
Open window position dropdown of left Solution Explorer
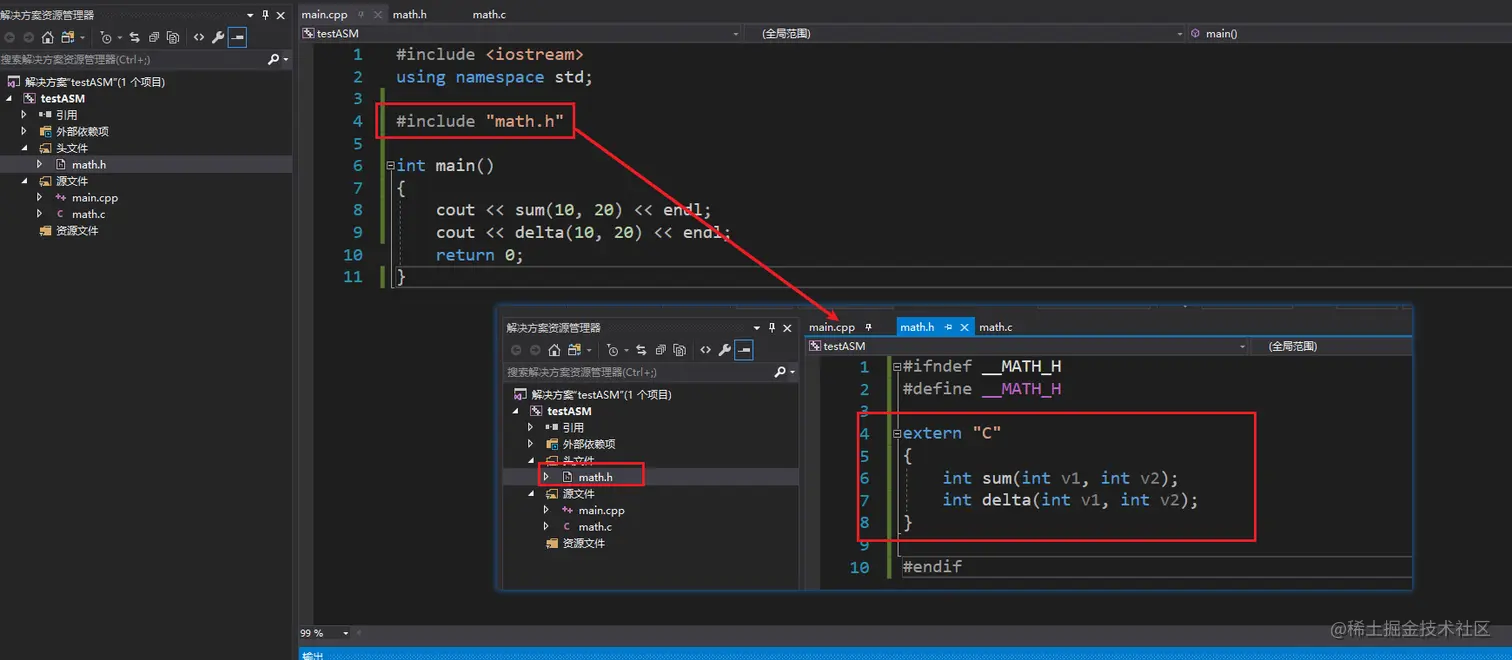pyautogui.click(x=250, y=15)
